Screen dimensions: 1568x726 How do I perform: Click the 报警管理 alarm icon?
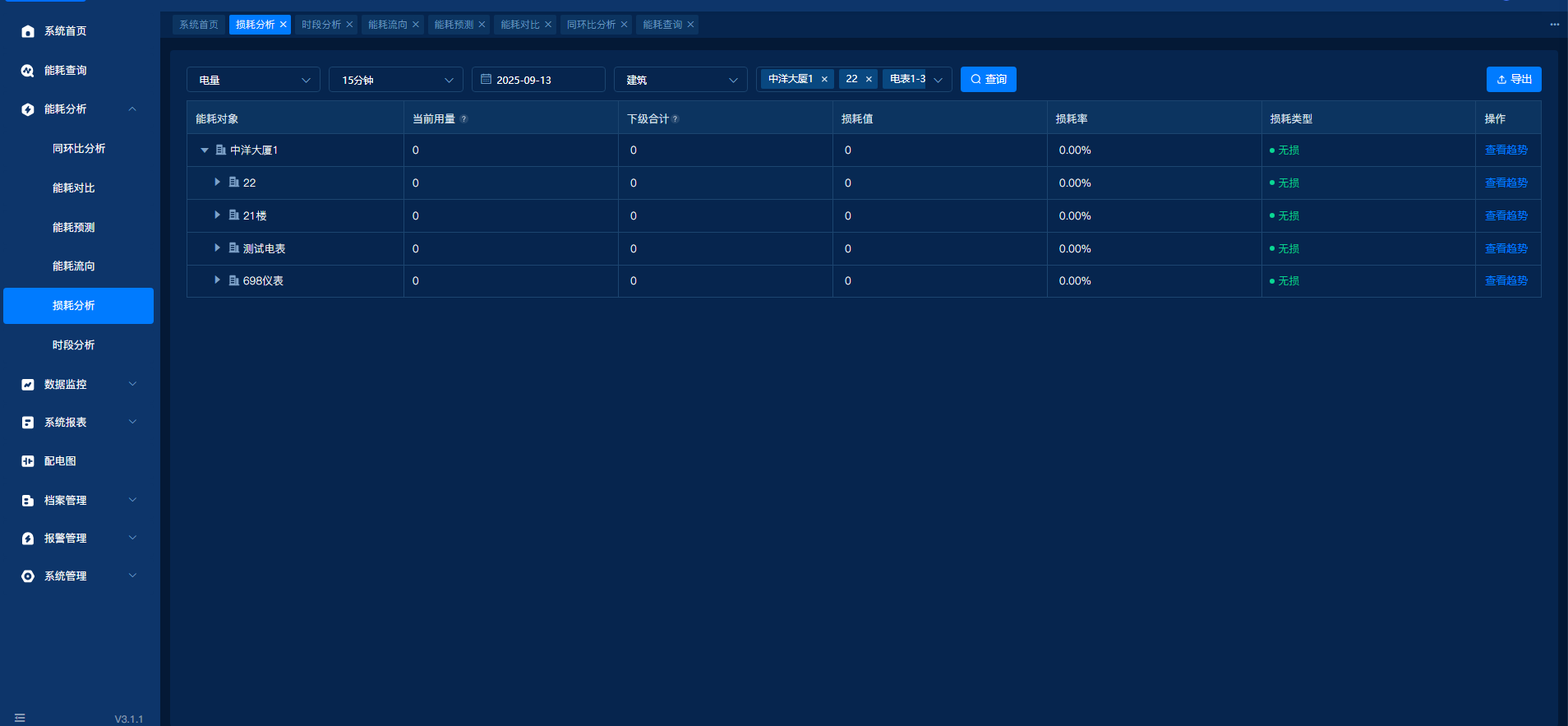click(x=28, y=539)
